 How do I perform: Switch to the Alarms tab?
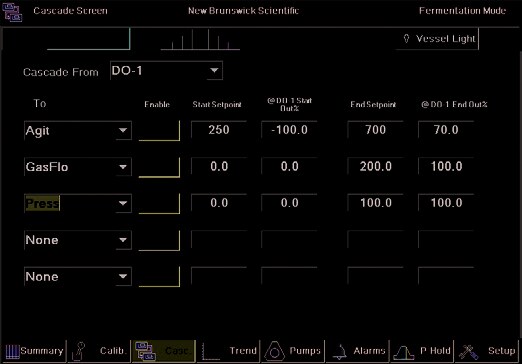(x=357, y=351)
